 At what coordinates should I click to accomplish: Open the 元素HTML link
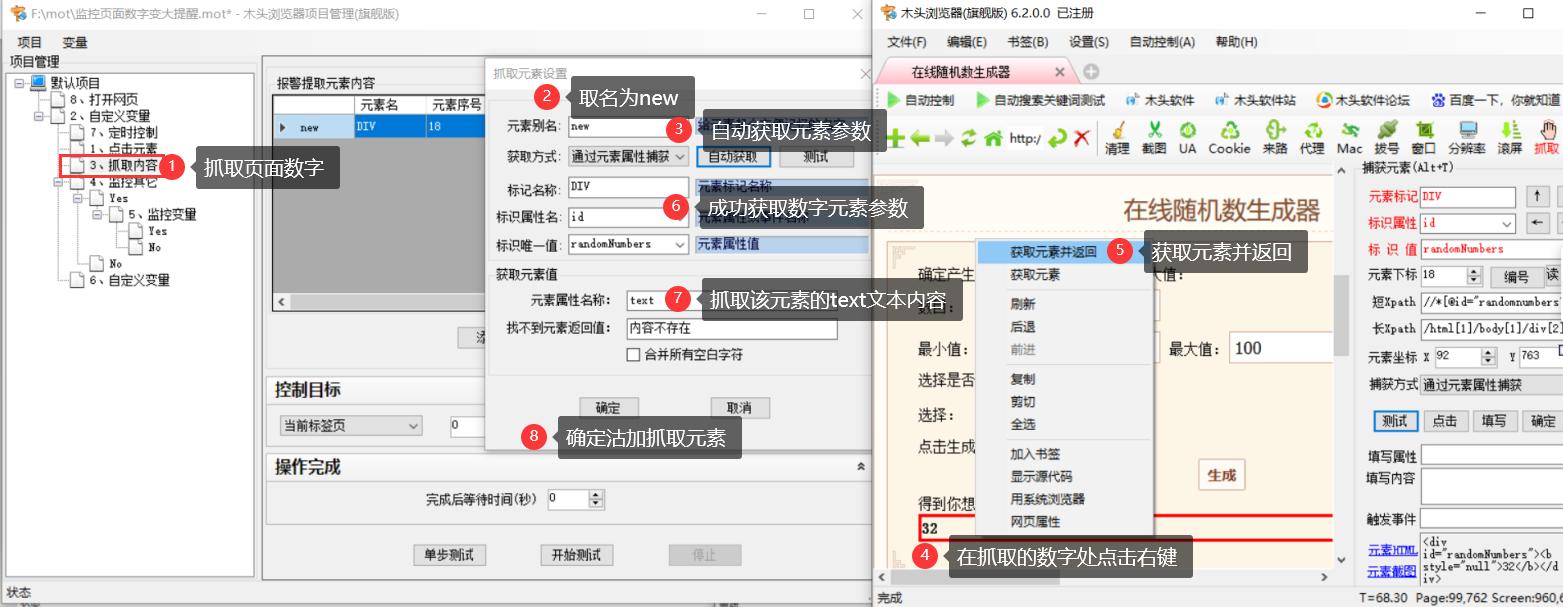point(1391,550)
